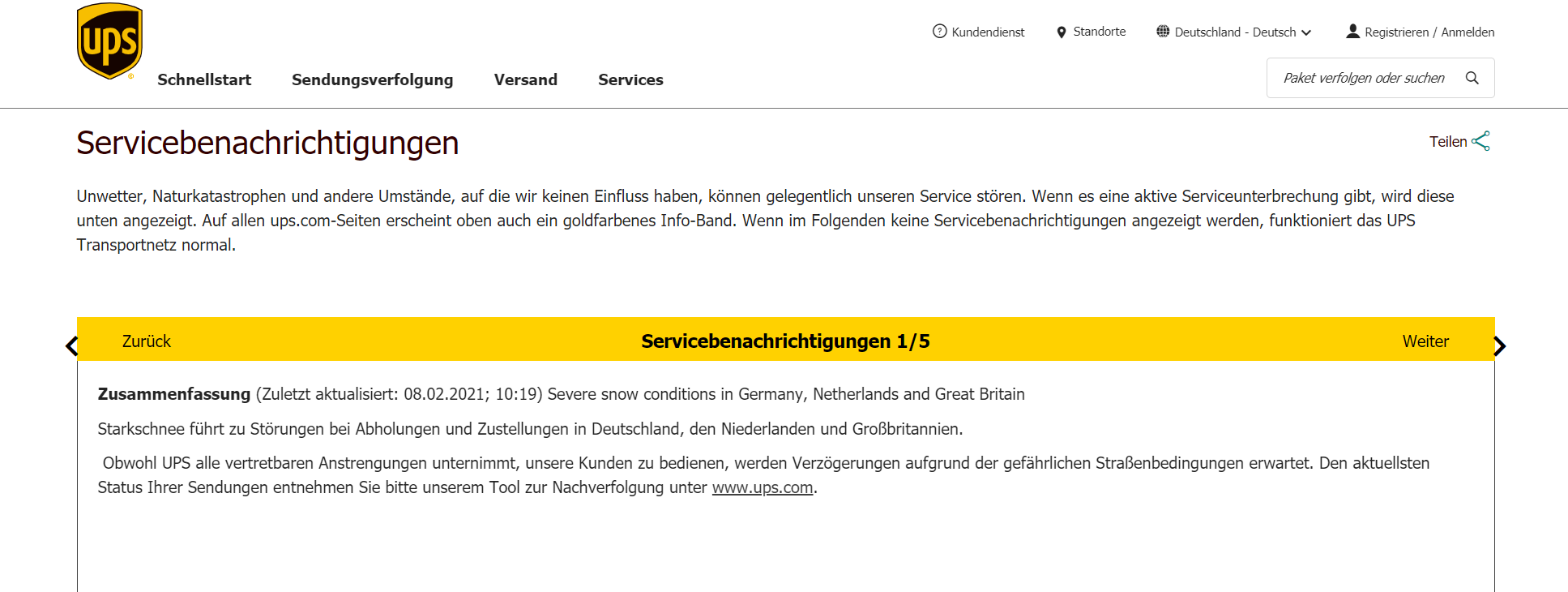This screenshot has width=1568, height=592.
Task: Follow the www.ups.com link
Action: [x=763, y=487]
